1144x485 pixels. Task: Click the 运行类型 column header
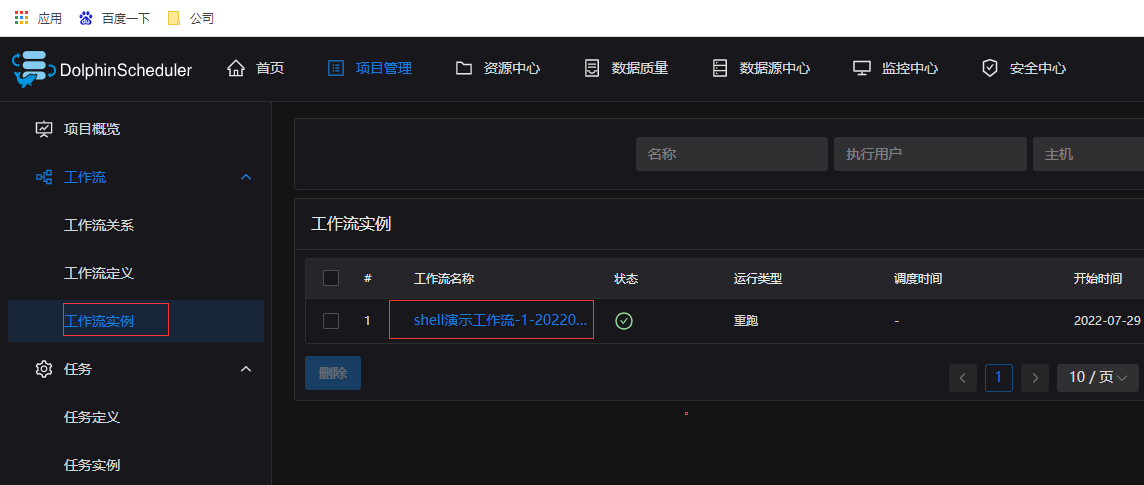pyautogui.click(x=758, y=279)
